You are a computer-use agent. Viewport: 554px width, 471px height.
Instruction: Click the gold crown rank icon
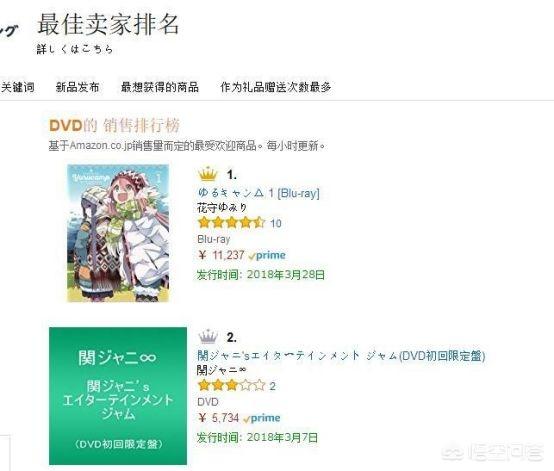pos(207,174)
